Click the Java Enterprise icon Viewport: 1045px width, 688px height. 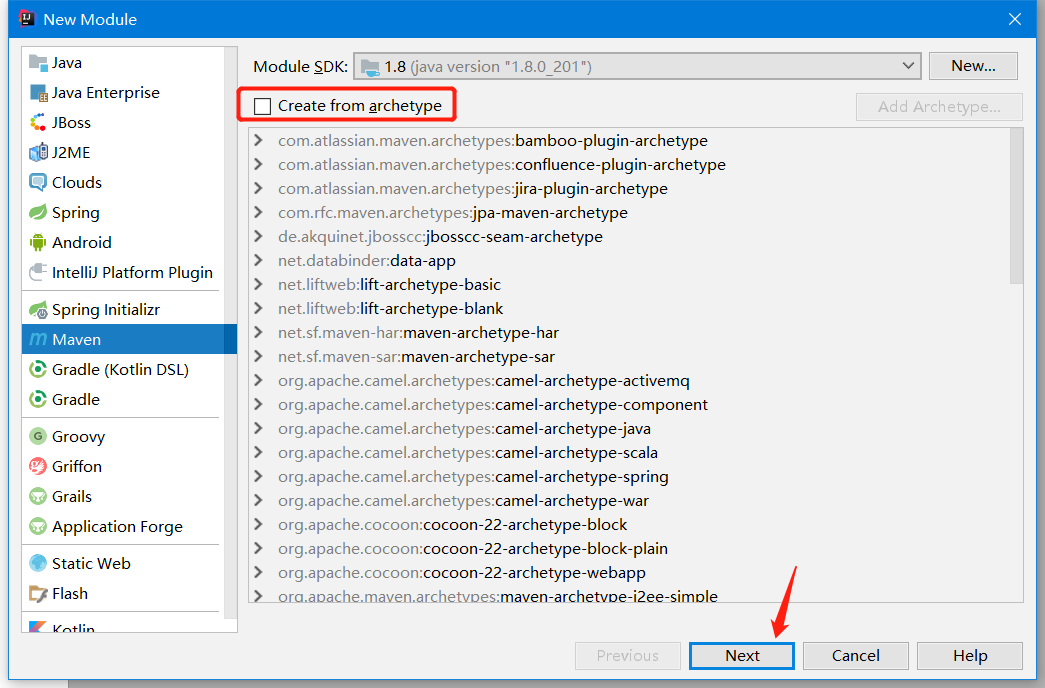coord(38,93)
